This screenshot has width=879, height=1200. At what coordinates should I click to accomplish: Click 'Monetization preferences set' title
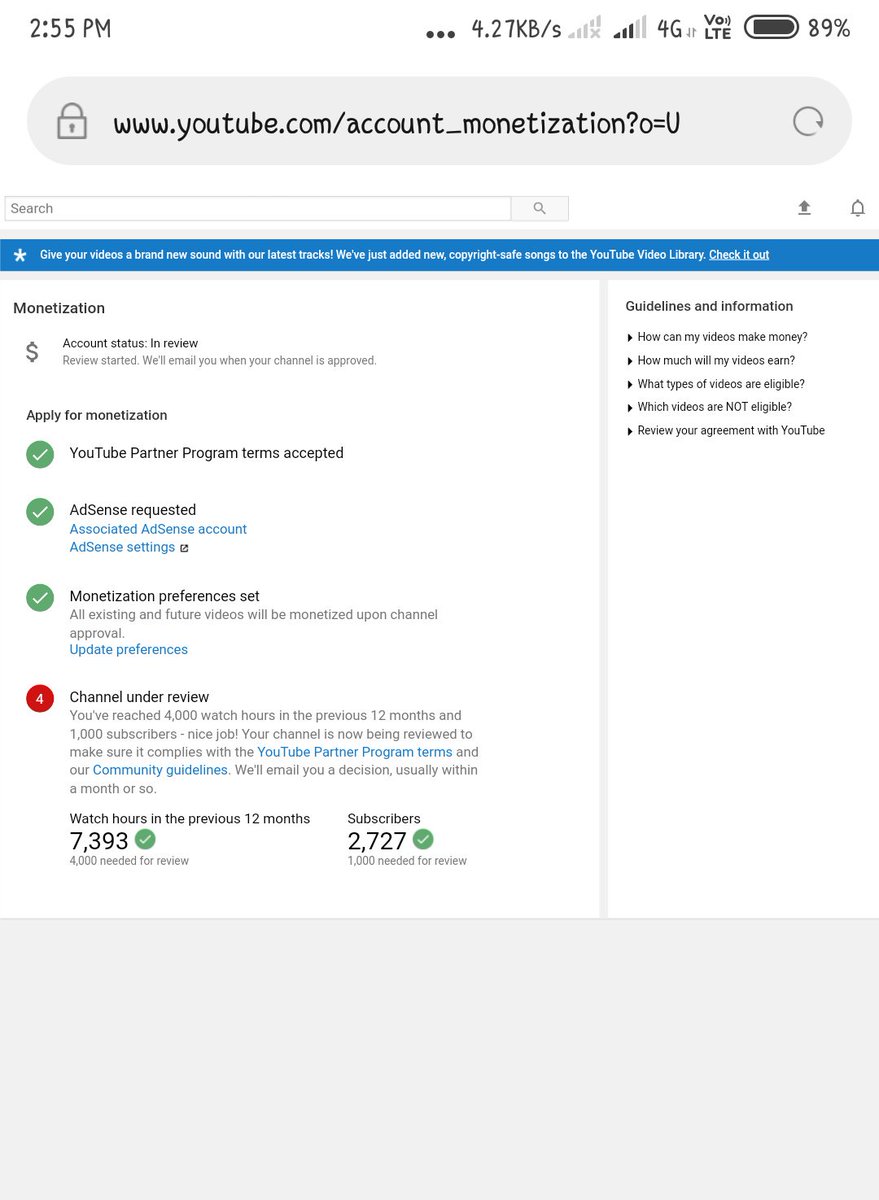pyautogui.click(x=164, y=596)
